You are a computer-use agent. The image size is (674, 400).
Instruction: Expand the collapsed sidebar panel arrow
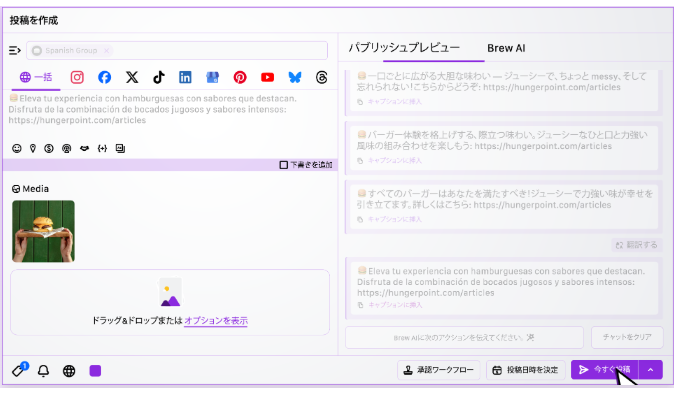pyautogui.click(x=15, y=50)
